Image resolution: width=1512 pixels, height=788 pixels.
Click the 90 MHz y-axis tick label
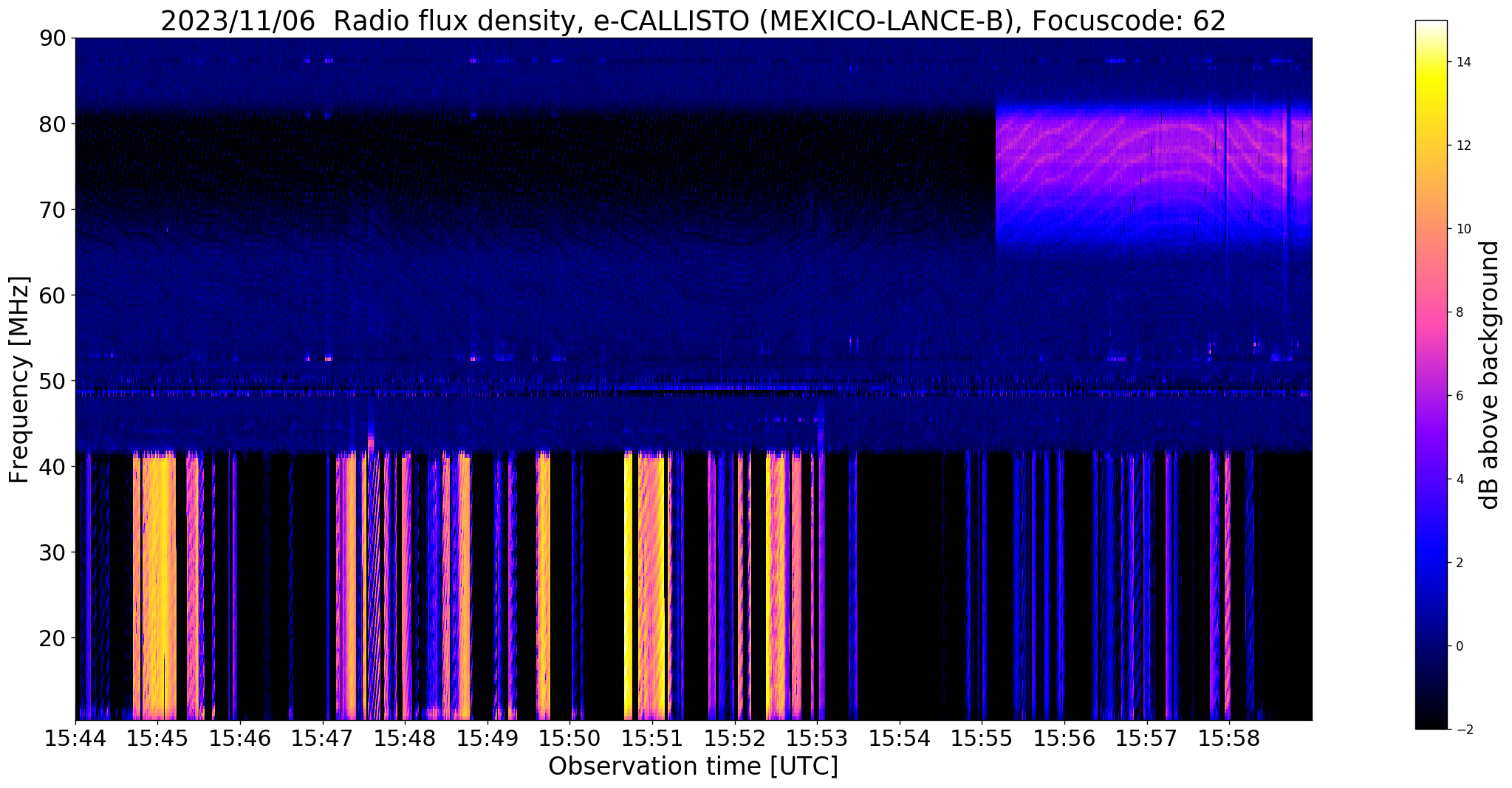tap(53, 38)
